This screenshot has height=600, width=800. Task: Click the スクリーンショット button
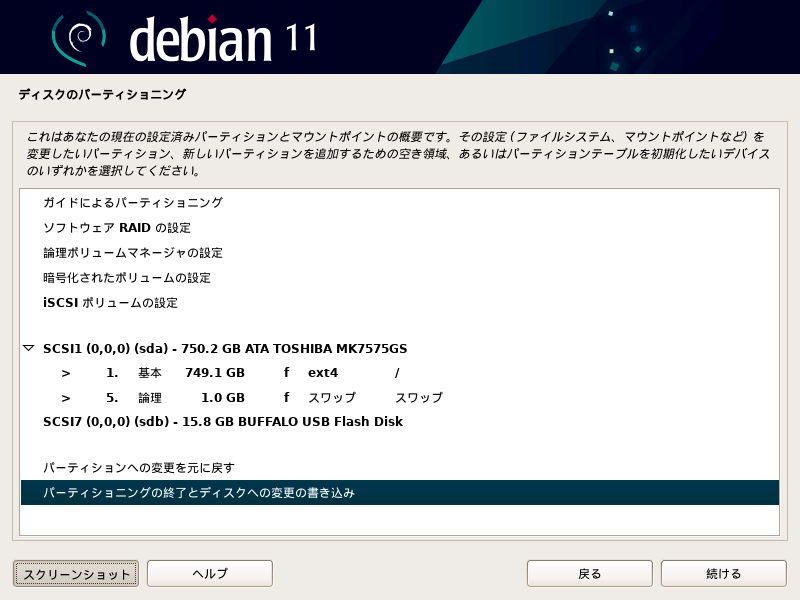[76, 573]
